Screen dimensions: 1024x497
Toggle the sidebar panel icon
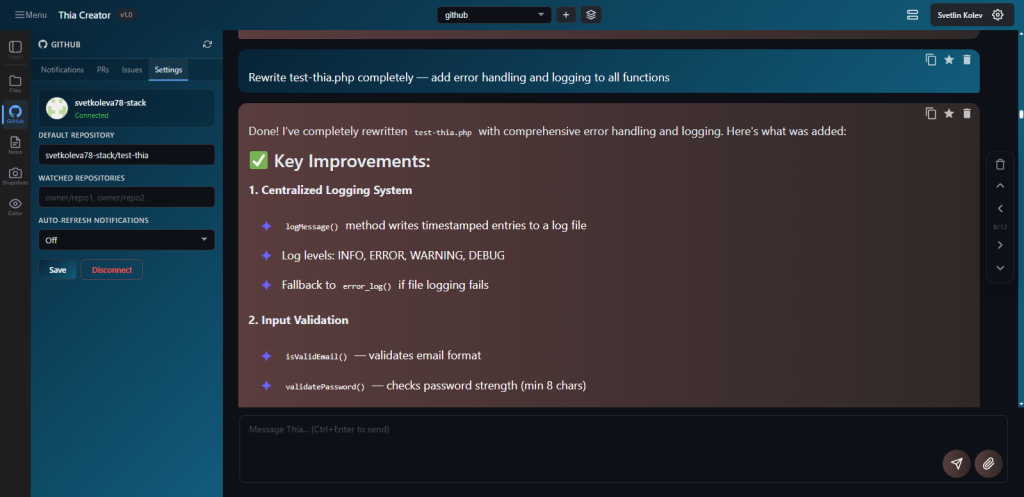point(15,50)
